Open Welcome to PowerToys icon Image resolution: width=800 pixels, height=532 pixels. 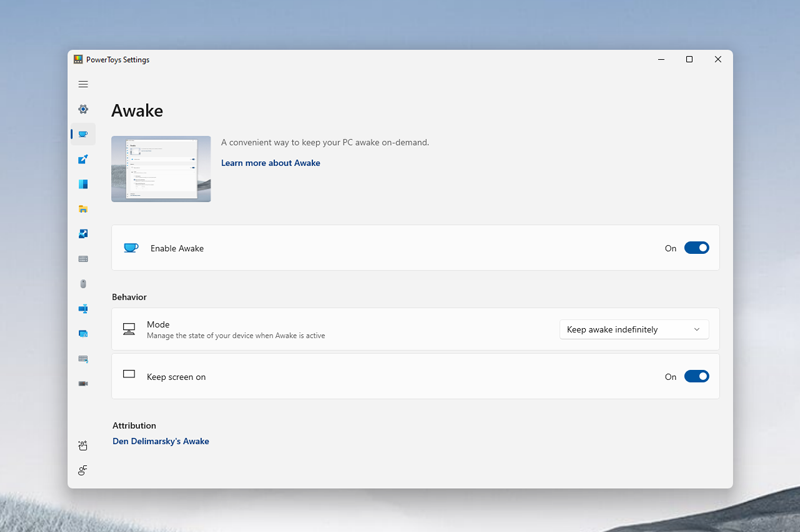pyautogui.click(x=83, y=446)
